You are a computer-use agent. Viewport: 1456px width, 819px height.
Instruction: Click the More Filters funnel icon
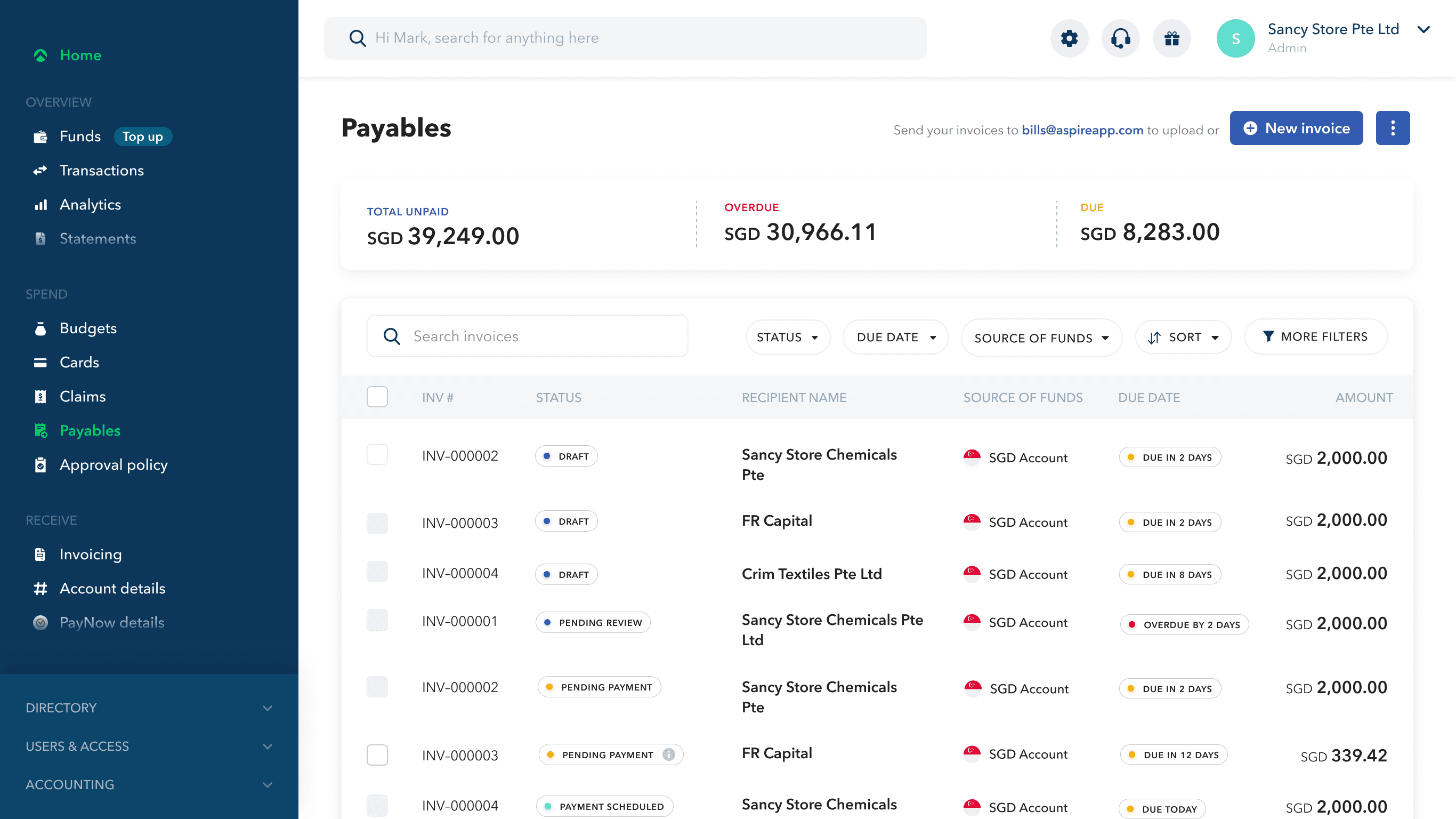[x=1268, y=336]
